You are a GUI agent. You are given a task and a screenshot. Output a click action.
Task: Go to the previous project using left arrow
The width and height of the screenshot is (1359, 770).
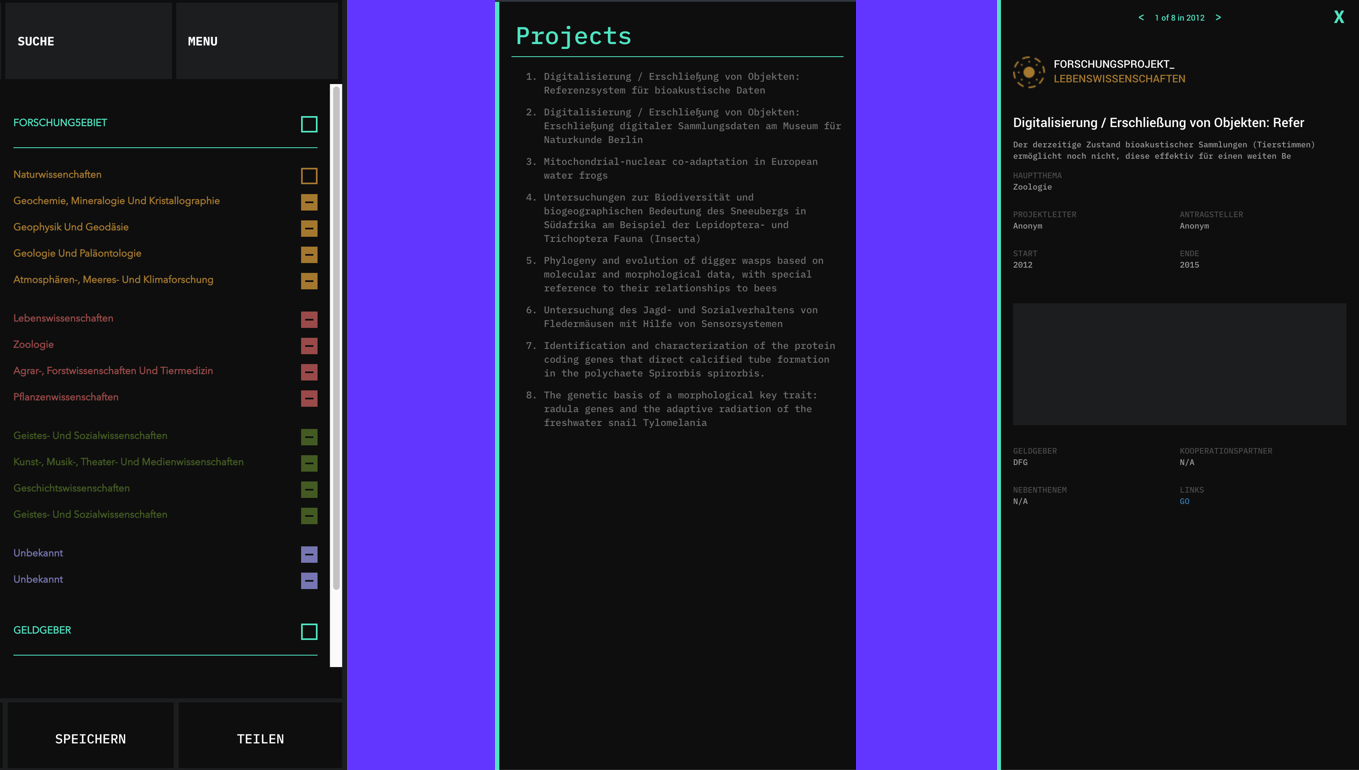coord(1141,18)
